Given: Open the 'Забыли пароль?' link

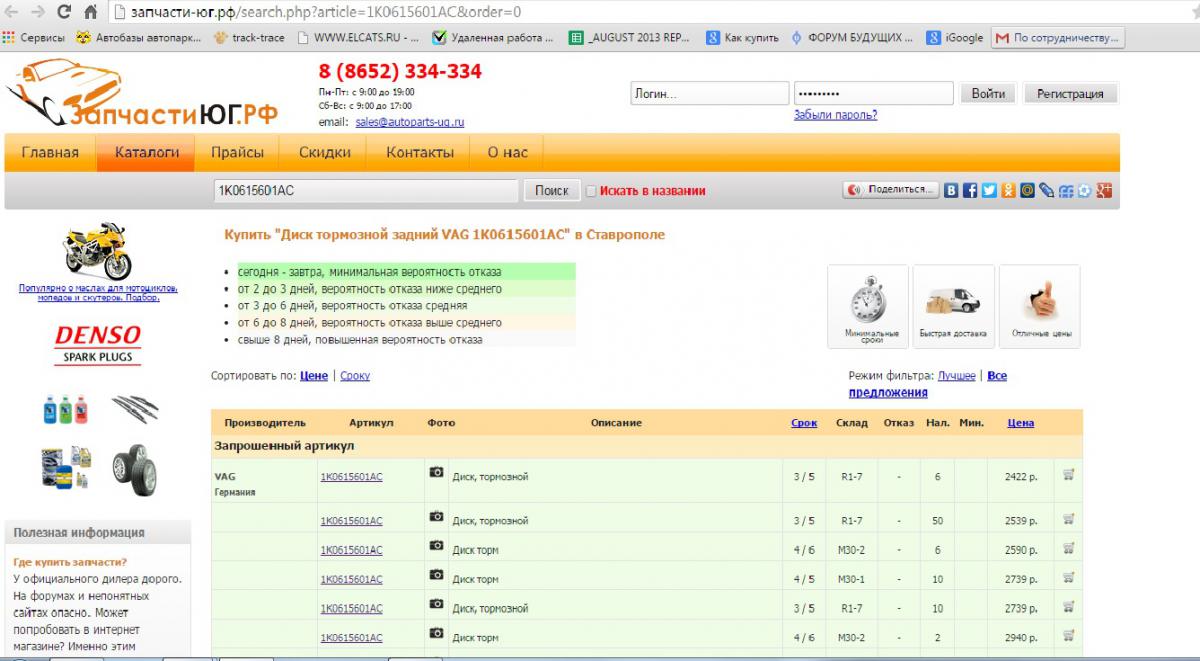Looking at the screenshot, I should pos(835,115).
